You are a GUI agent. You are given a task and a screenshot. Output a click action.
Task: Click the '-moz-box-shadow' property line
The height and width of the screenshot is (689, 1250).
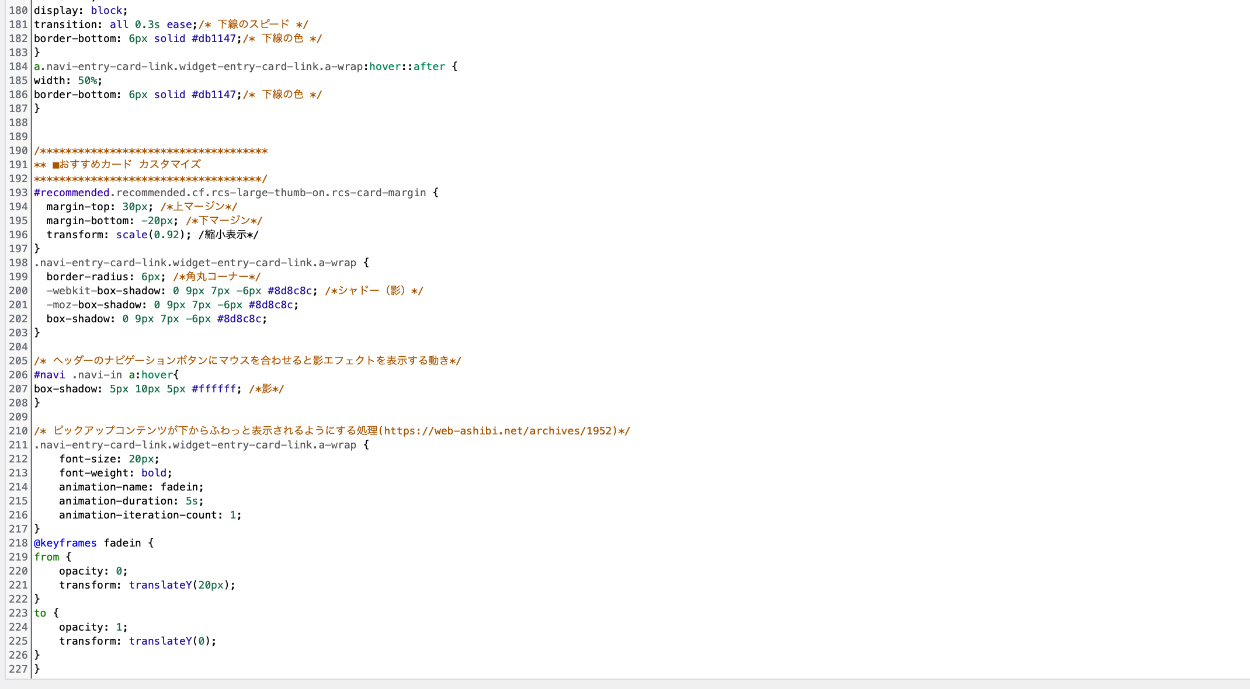coord(171,305)
